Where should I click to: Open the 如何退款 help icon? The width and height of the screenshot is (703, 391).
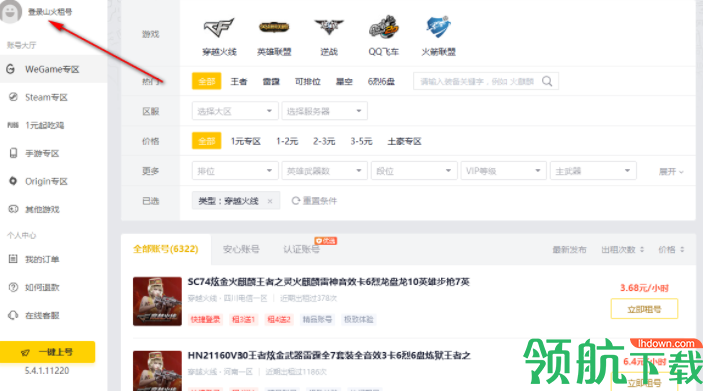[x=13, y=287]
